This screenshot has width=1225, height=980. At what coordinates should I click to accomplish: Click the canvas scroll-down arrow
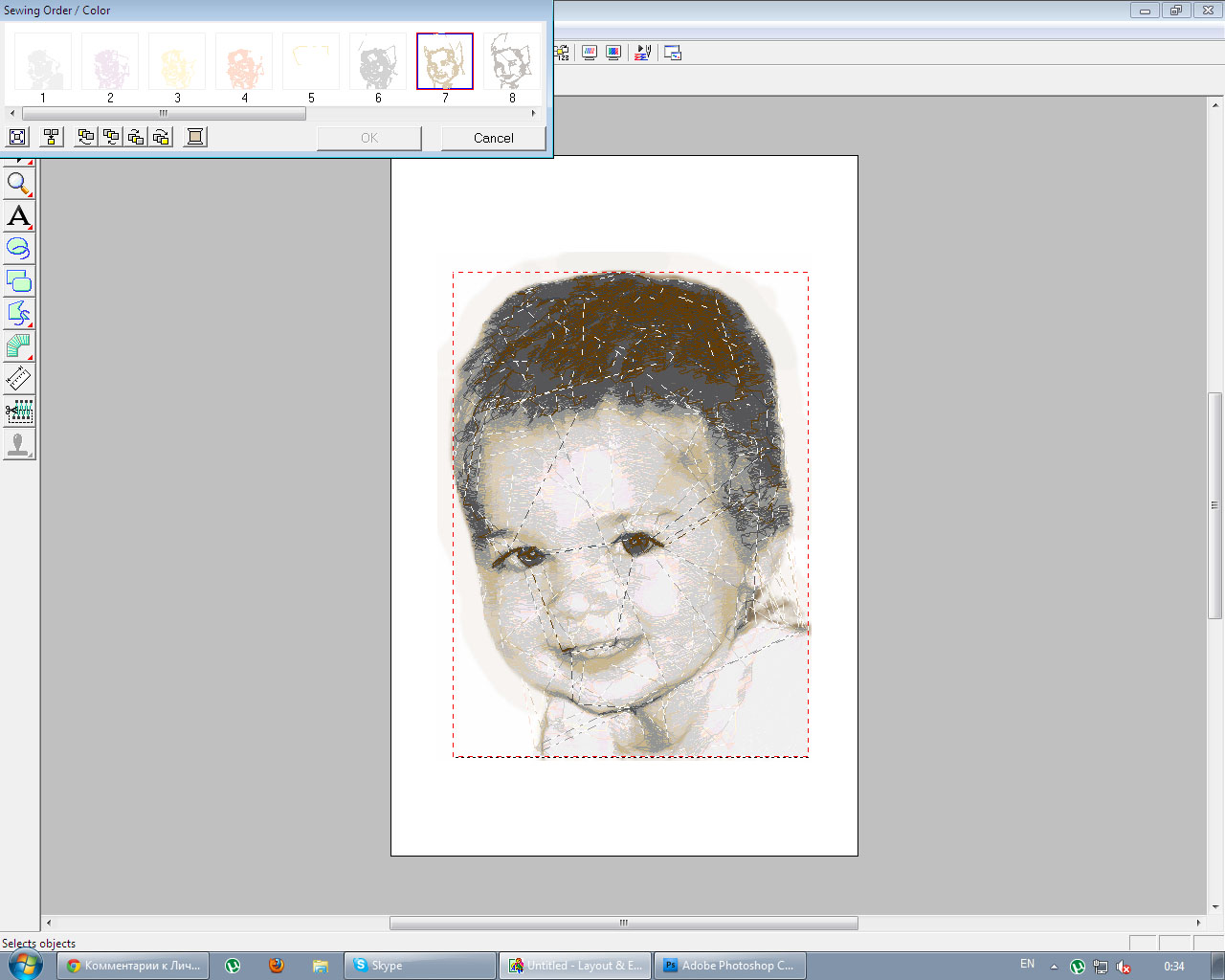[x=1215, y=907]
